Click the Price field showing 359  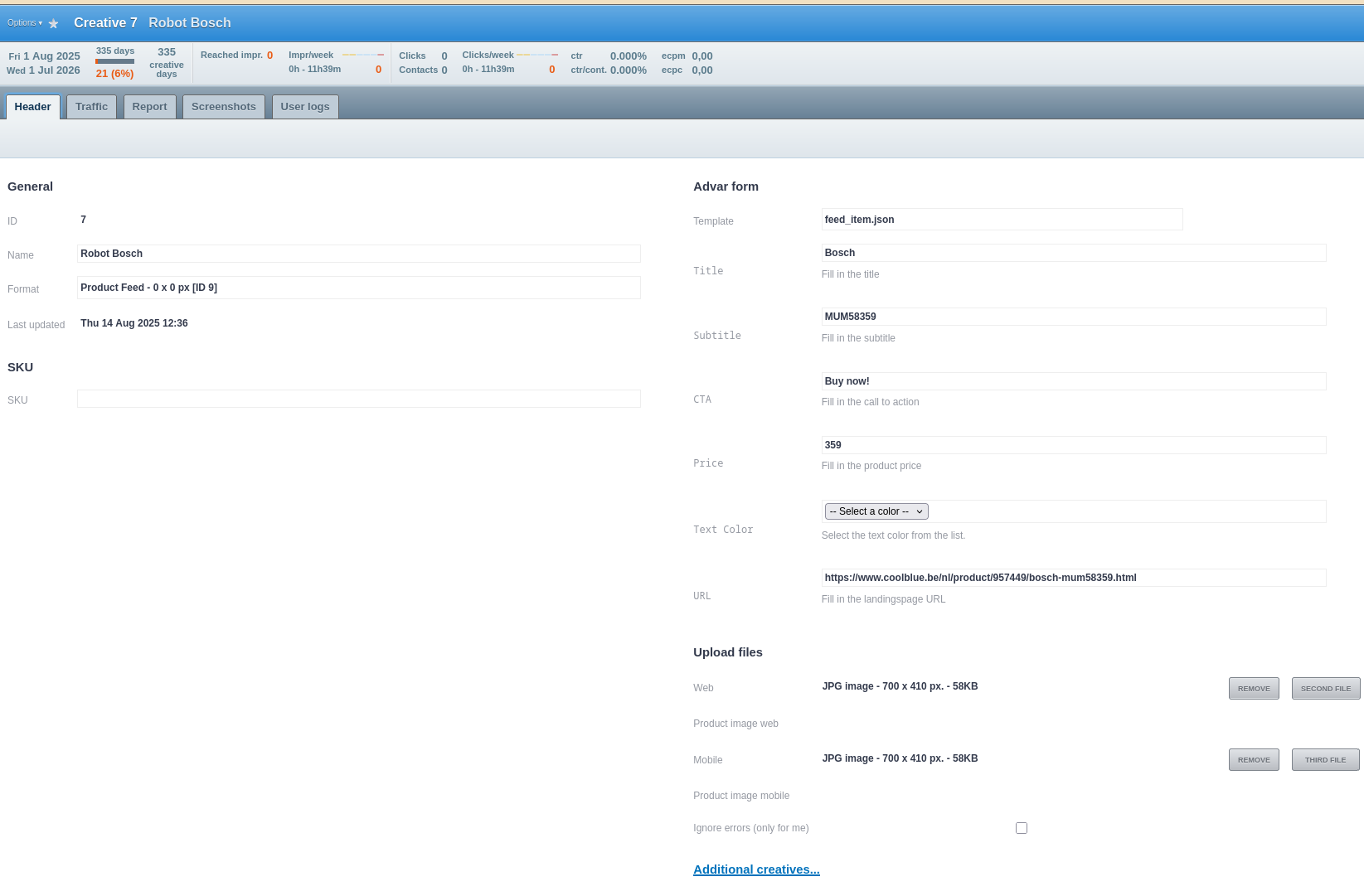tap(1073, 445)
